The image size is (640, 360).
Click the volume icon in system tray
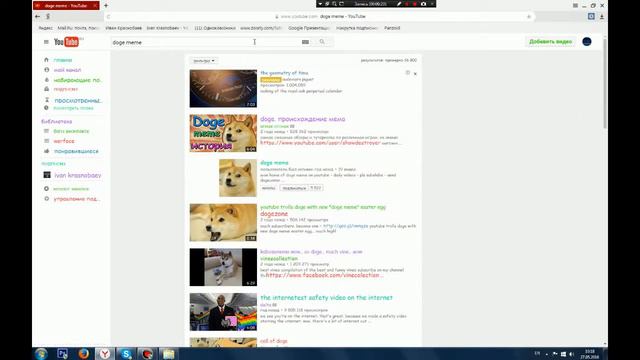pyautogui.click(x=571, y=354)
